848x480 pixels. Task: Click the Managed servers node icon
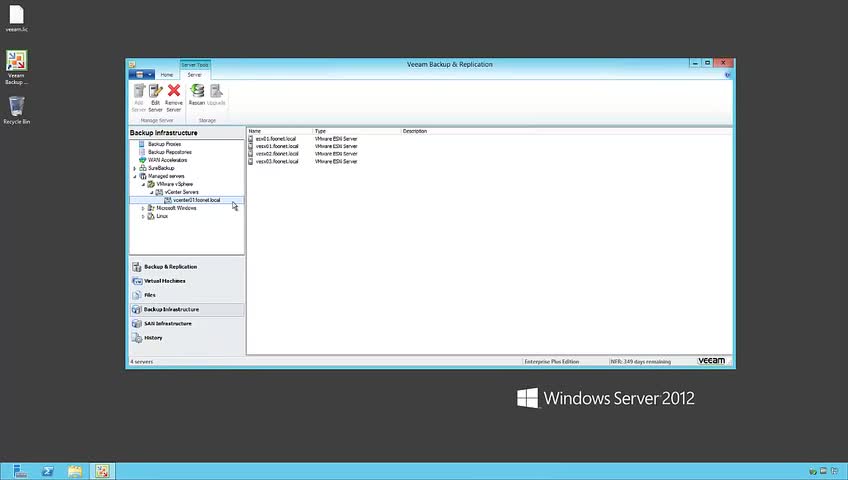pyautogui.click(x=143, y=176)
